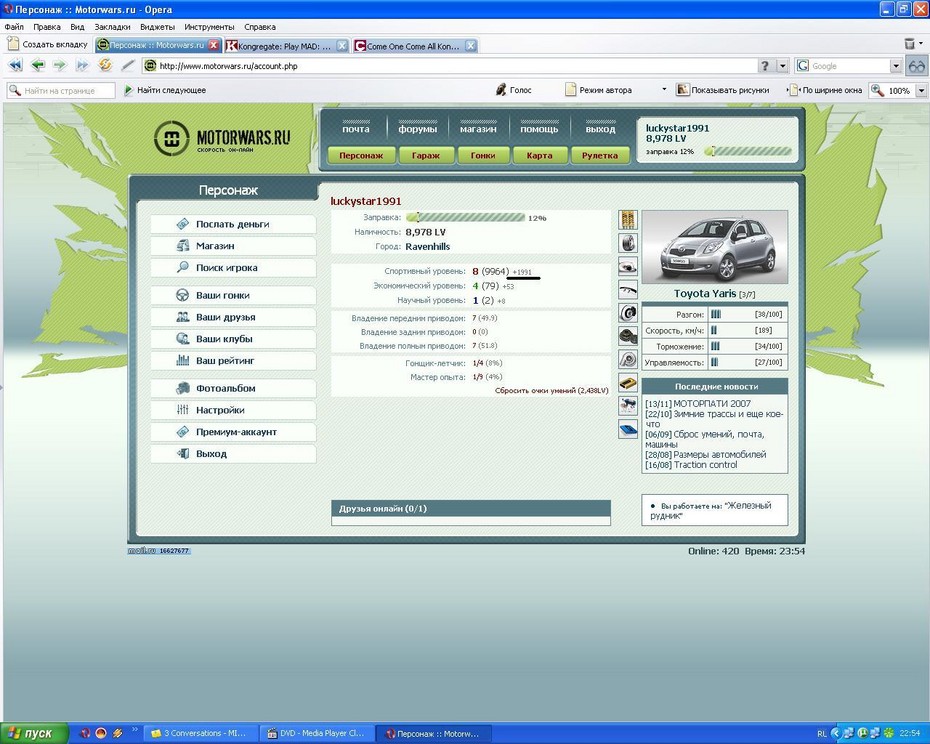This screenshot has height=744, width=930.
Task: Open the address bar history dropdown
Action: pos(765,66)
